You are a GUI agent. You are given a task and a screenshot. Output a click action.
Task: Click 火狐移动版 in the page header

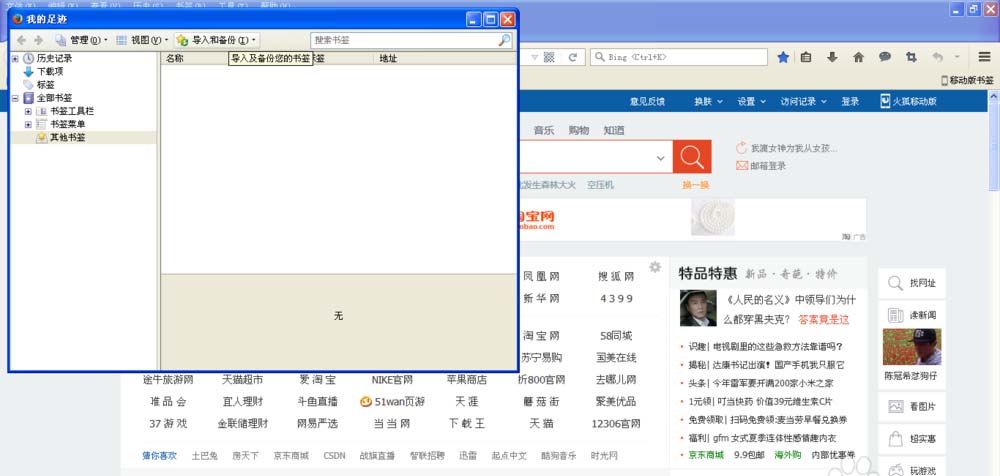click(x=908, y=101)
